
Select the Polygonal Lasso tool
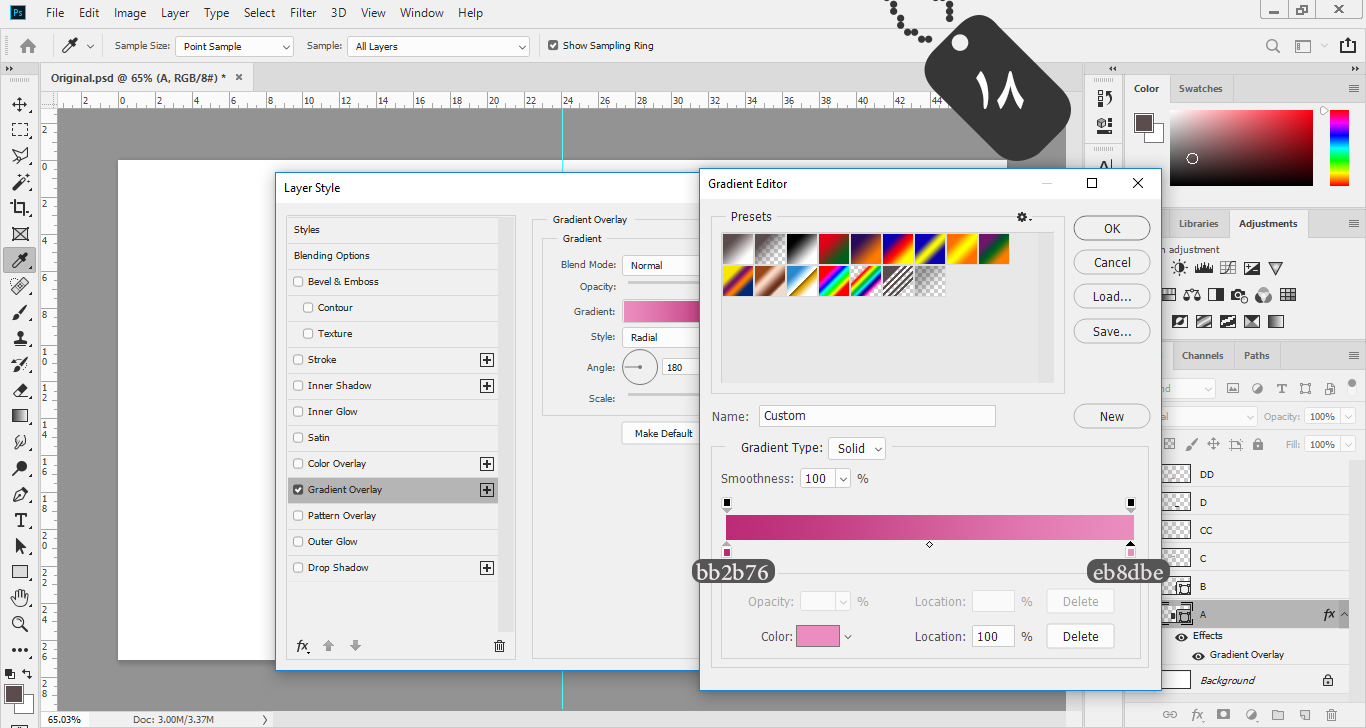point(20,156)
